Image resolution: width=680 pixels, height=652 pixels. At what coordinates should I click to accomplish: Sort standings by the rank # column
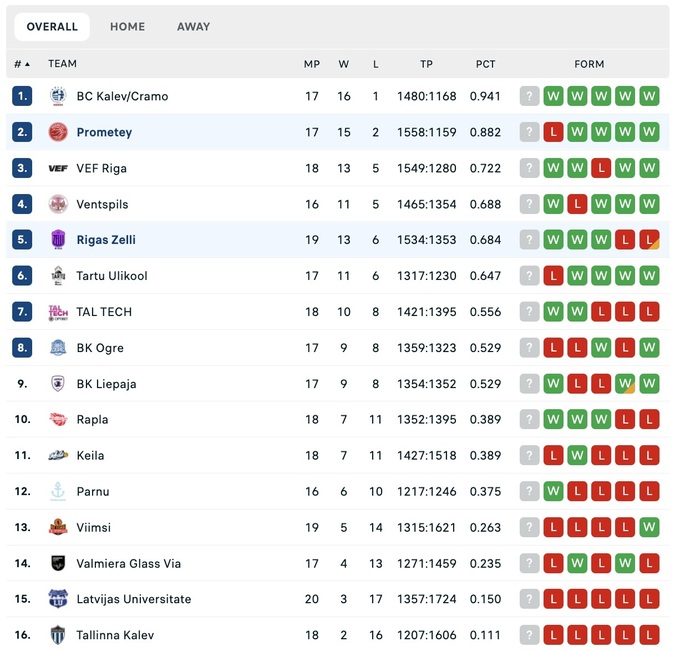pos(21,64)
